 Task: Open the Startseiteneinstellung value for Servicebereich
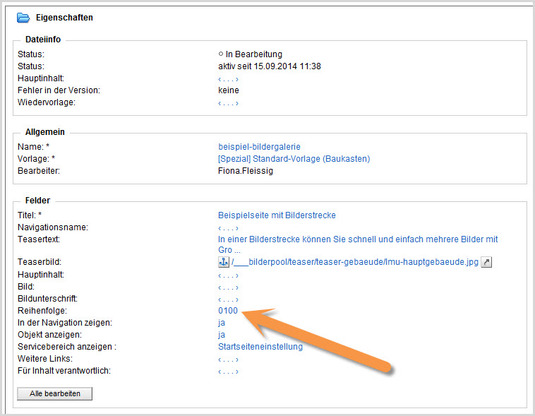pyautogui.click(x=260, y=347)
